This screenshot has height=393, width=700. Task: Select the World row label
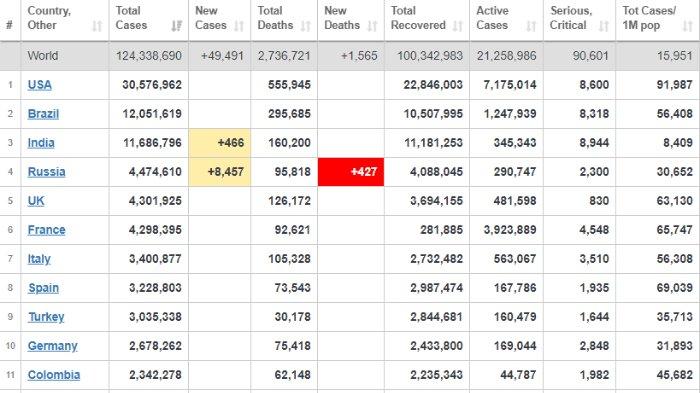(x=43, y=56)
